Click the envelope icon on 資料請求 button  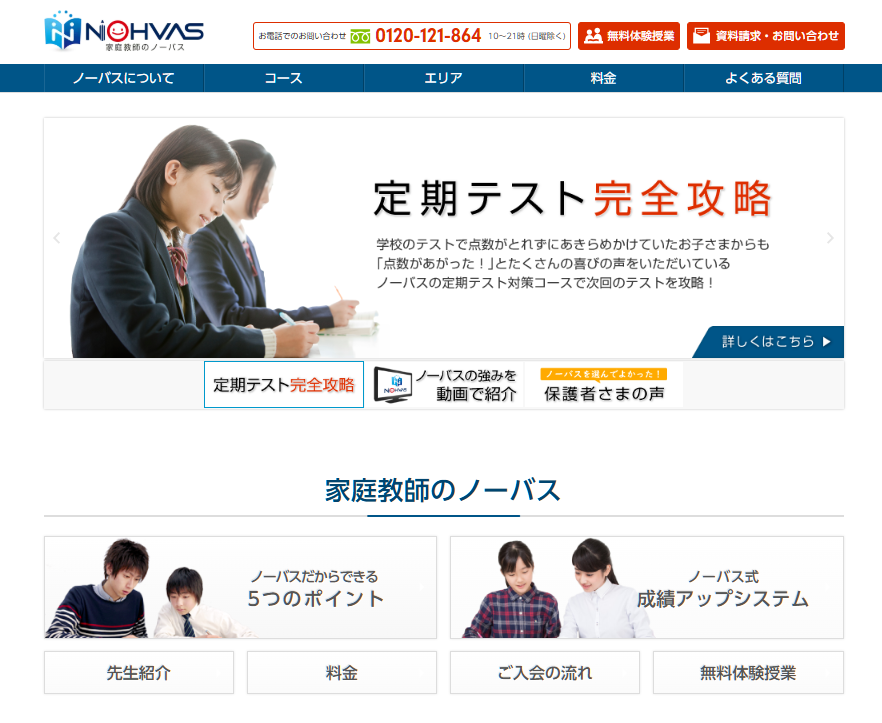(701, 36)
